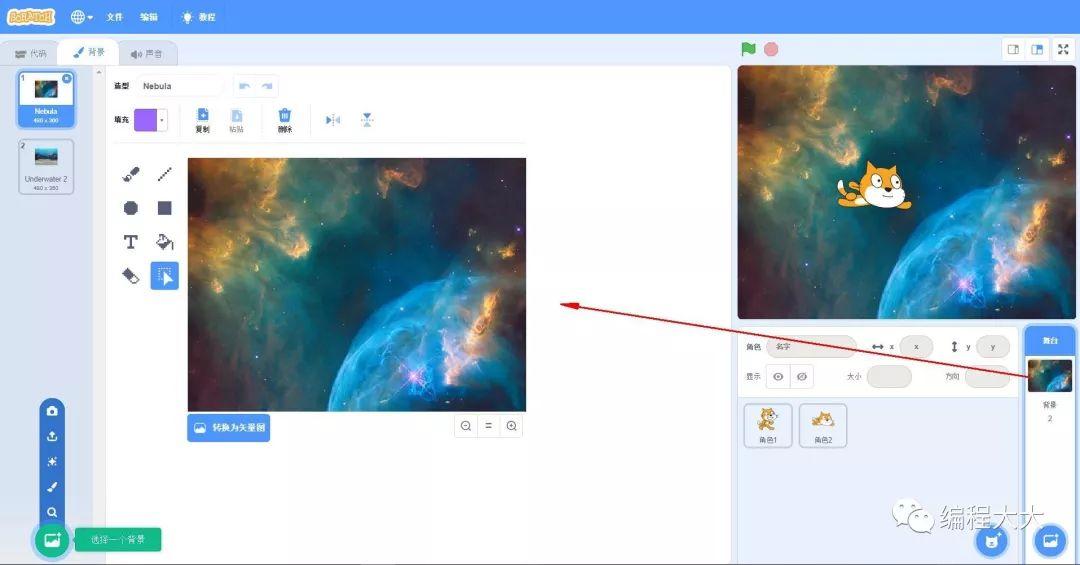Enter full screen stage mode

point(1063,49)
